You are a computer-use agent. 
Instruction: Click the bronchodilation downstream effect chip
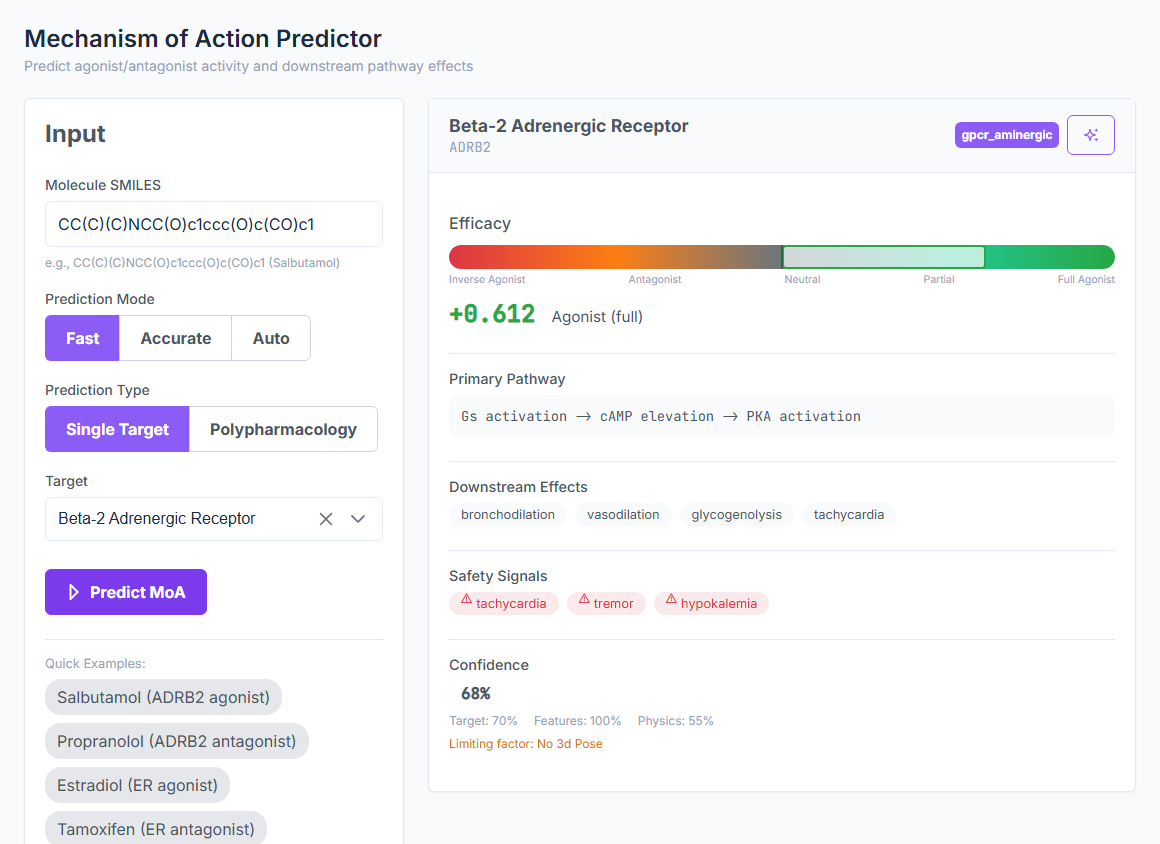508,515
